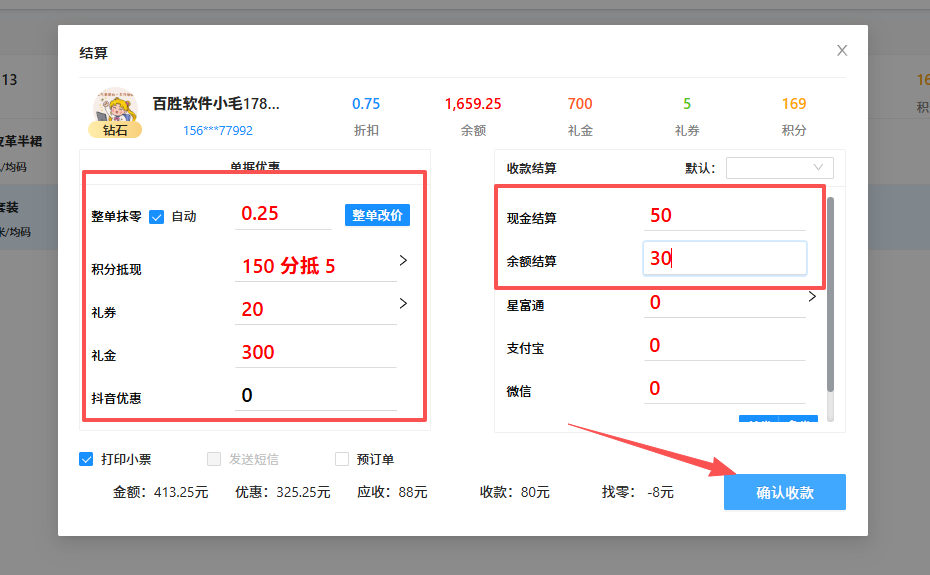Click the payment list scrollbar

tap(830, 295)
